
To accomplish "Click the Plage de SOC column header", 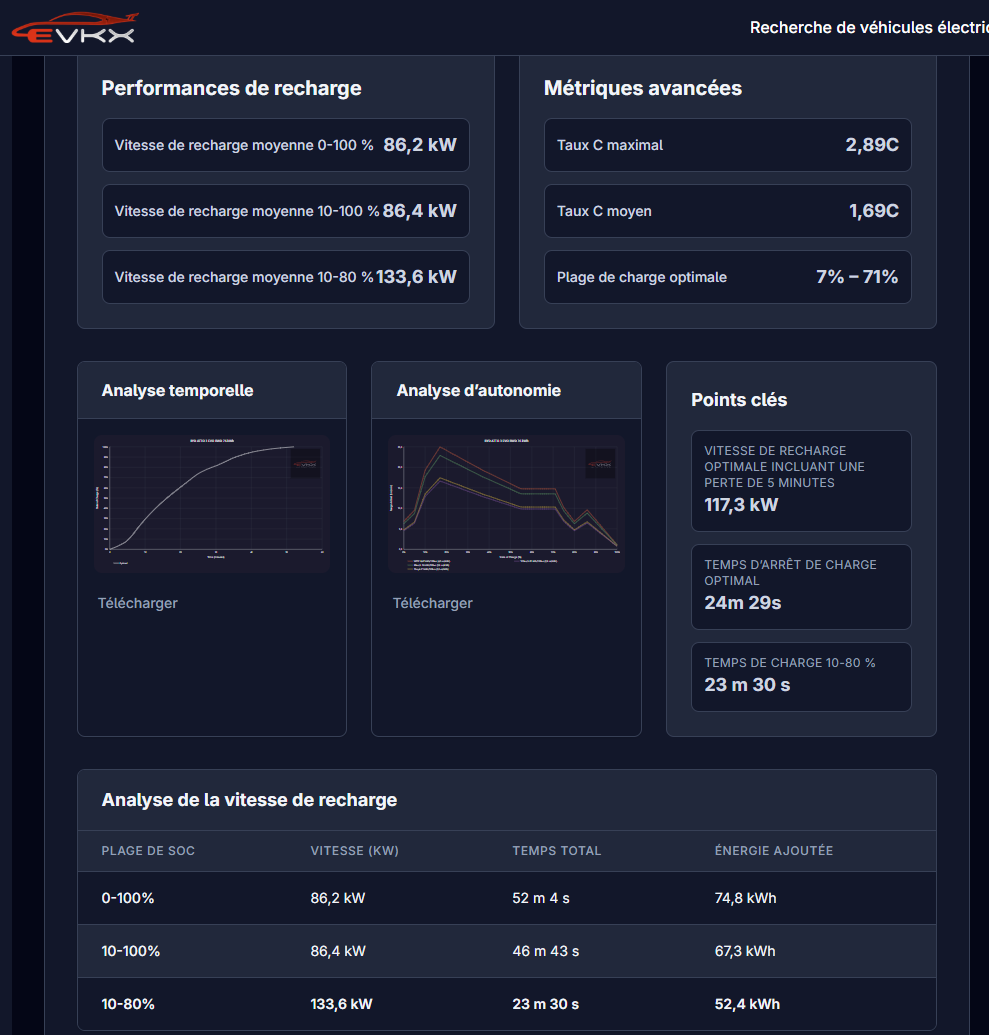I will pyautogui.click(x=148, y=851).
